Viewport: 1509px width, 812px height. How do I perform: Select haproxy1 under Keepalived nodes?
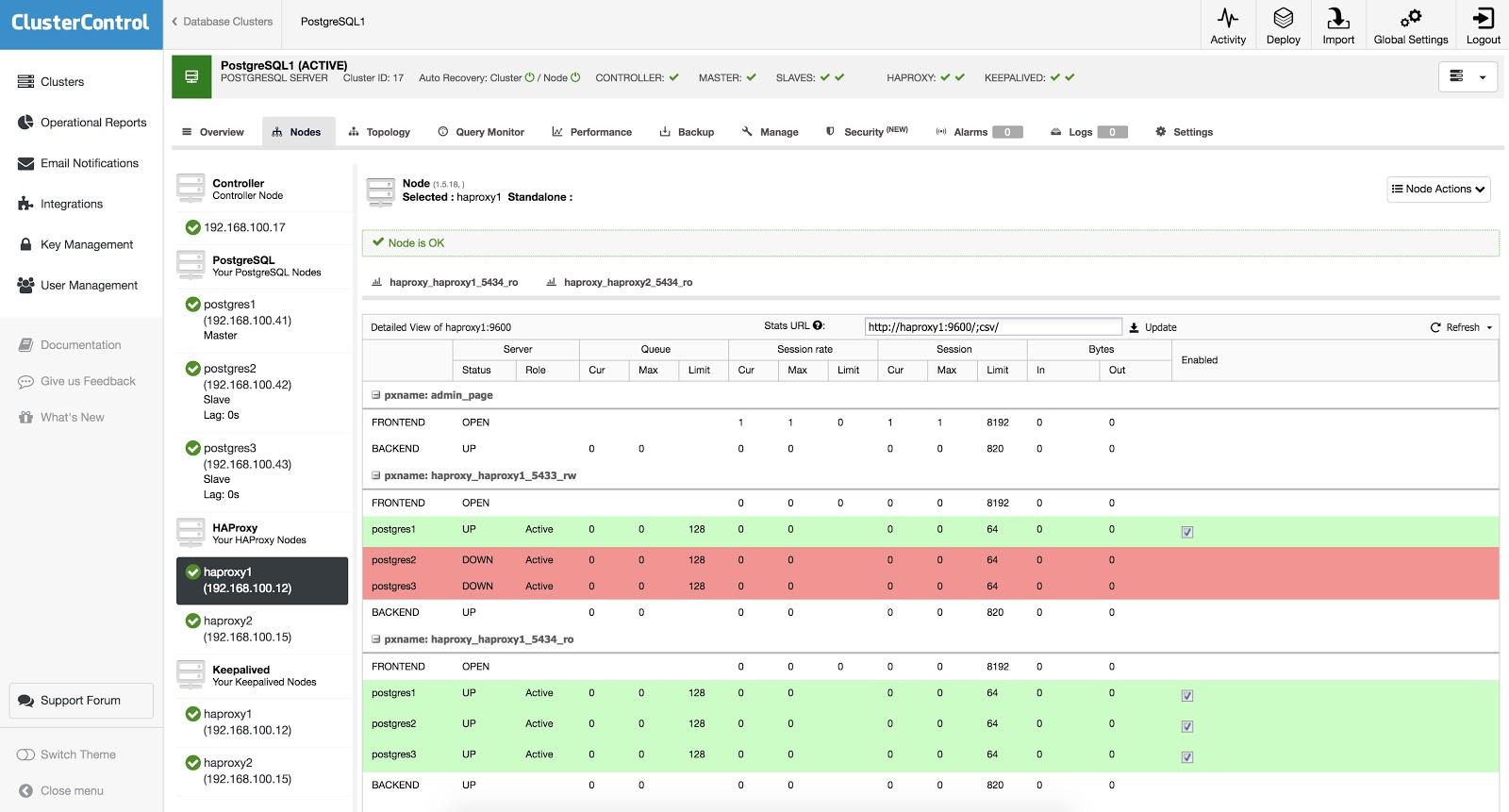click(261, 722)
